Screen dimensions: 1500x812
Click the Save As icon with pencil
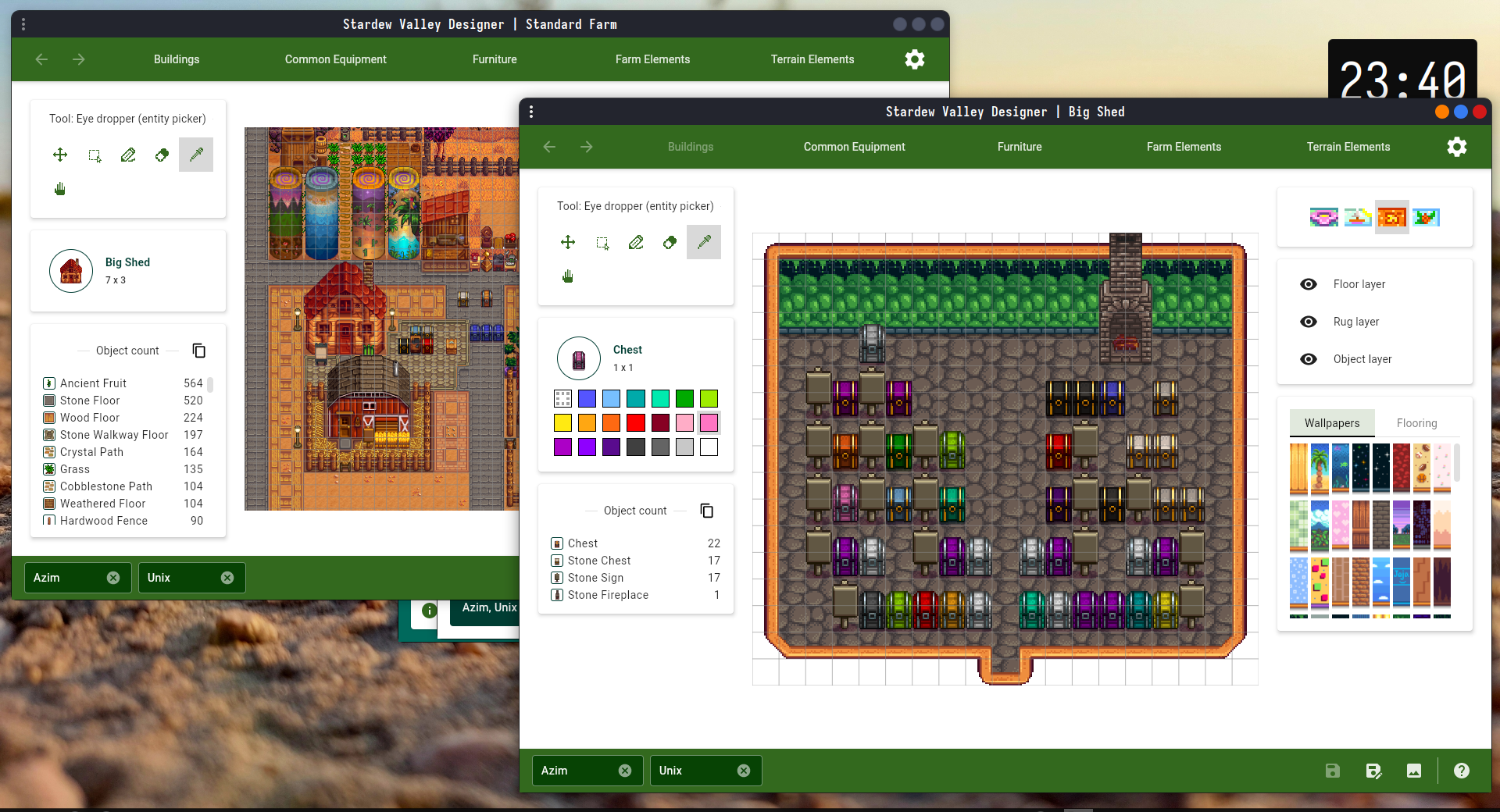point(1373,771)
